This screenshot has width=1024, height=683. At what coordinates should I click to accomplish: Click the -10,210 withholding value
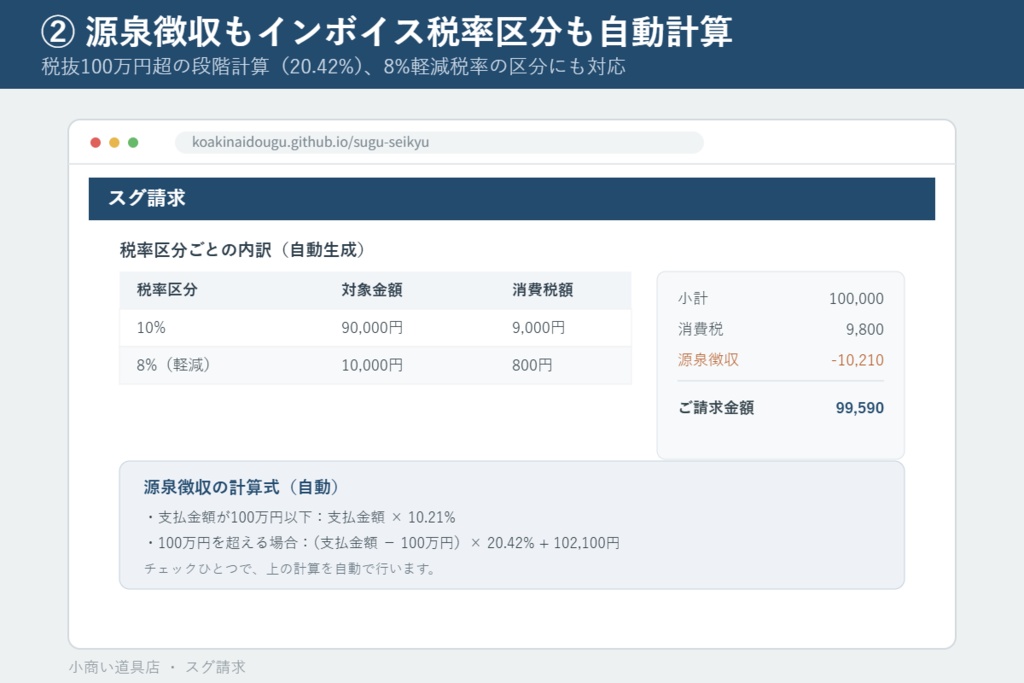(x=857, y=360)
